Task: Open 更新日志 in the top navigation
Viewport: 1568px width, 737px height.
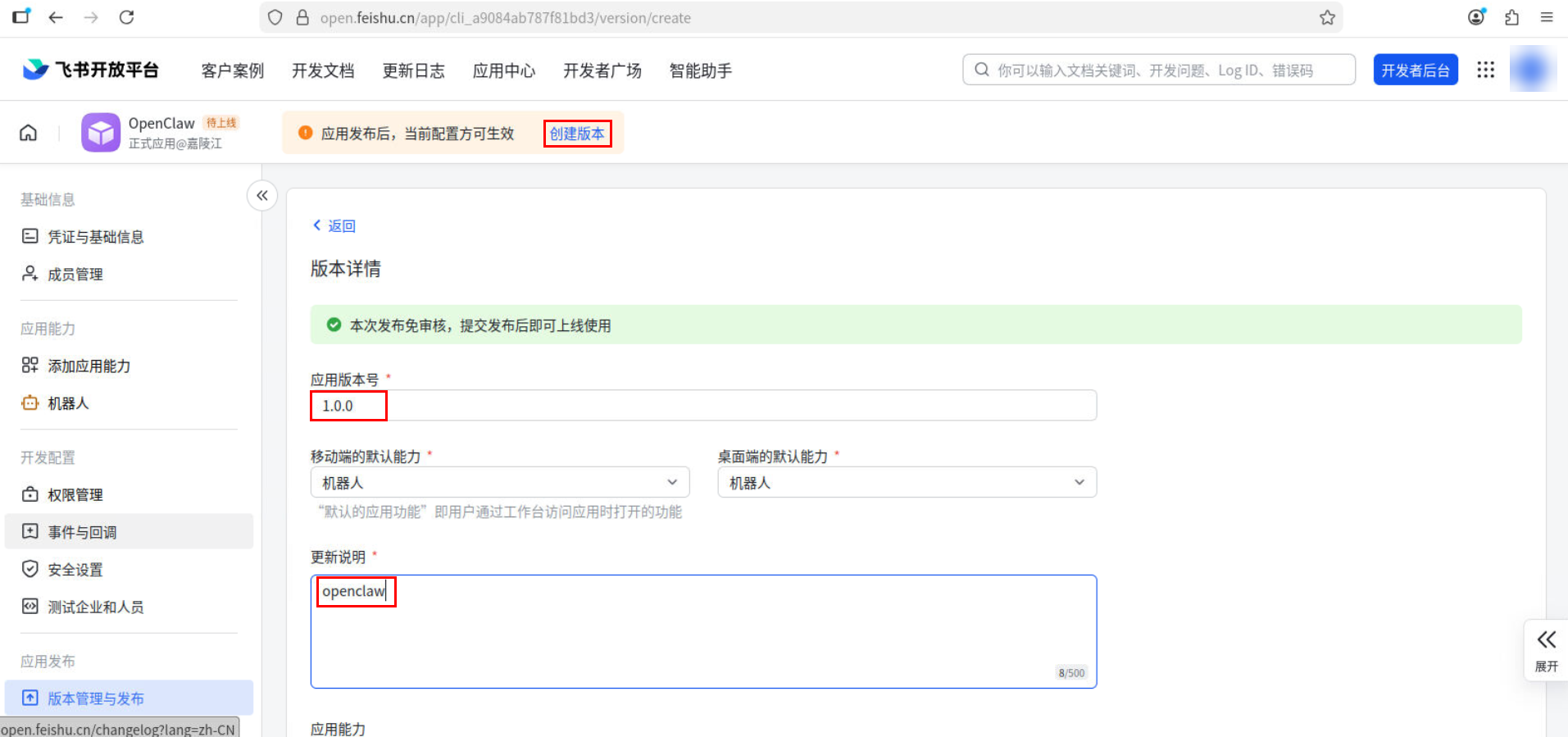Action: coord(413,71)
